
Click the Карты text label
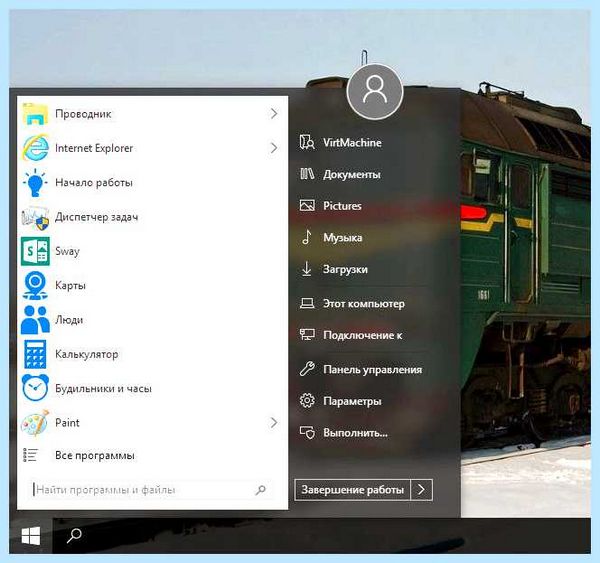[70, 286]
